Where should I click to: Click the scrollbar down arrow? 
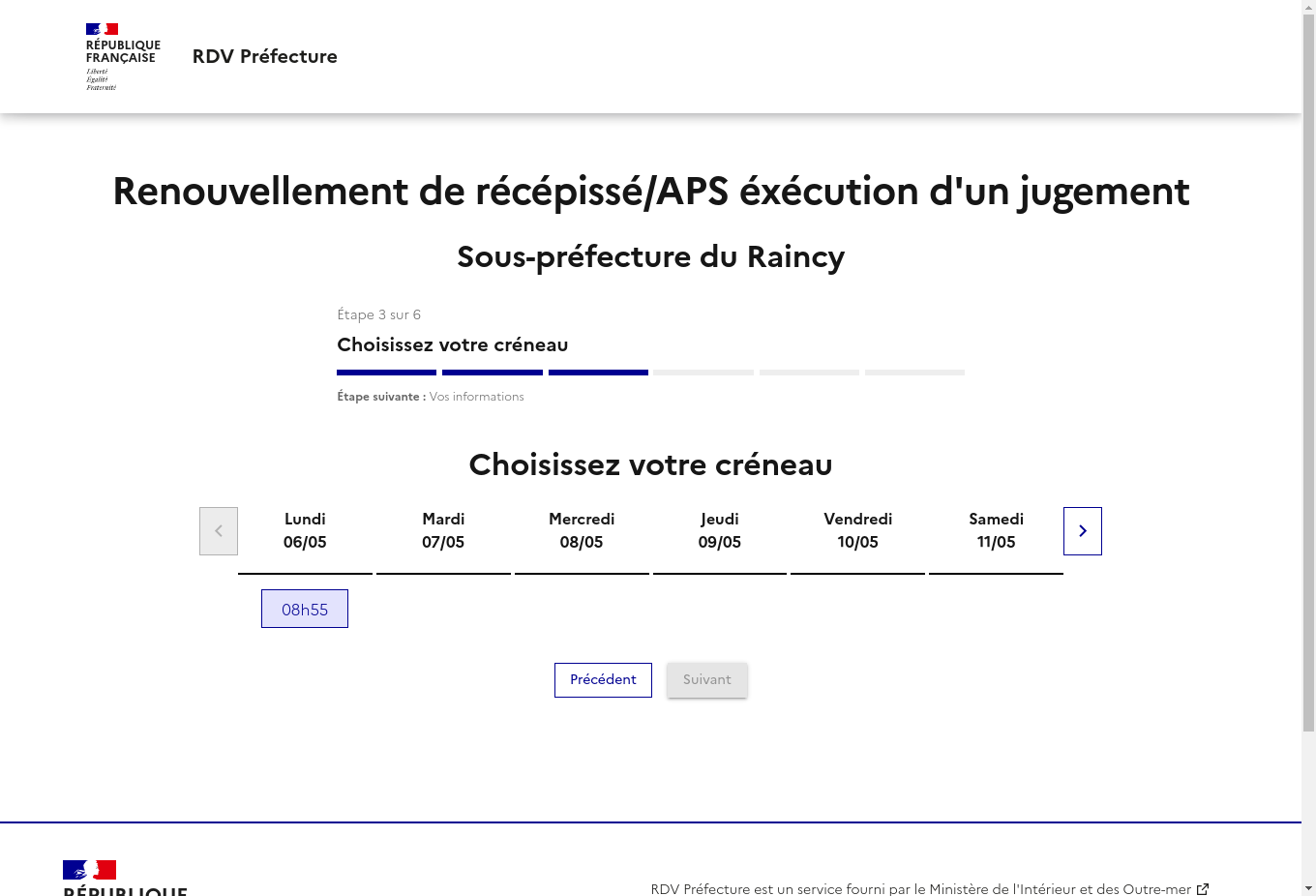tap(1308, 888)
